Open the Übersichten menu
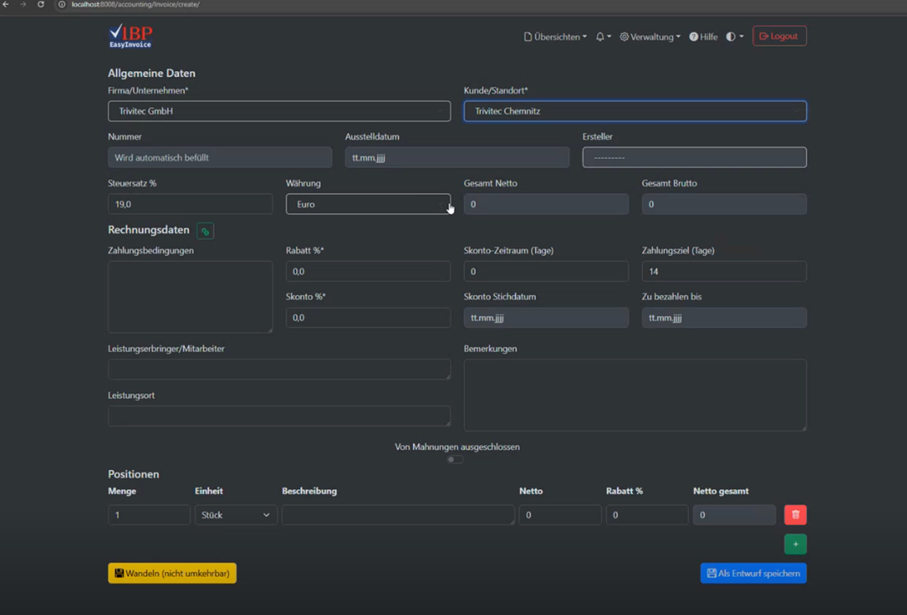This screenshot has height=615, width=907. (555, 37)
